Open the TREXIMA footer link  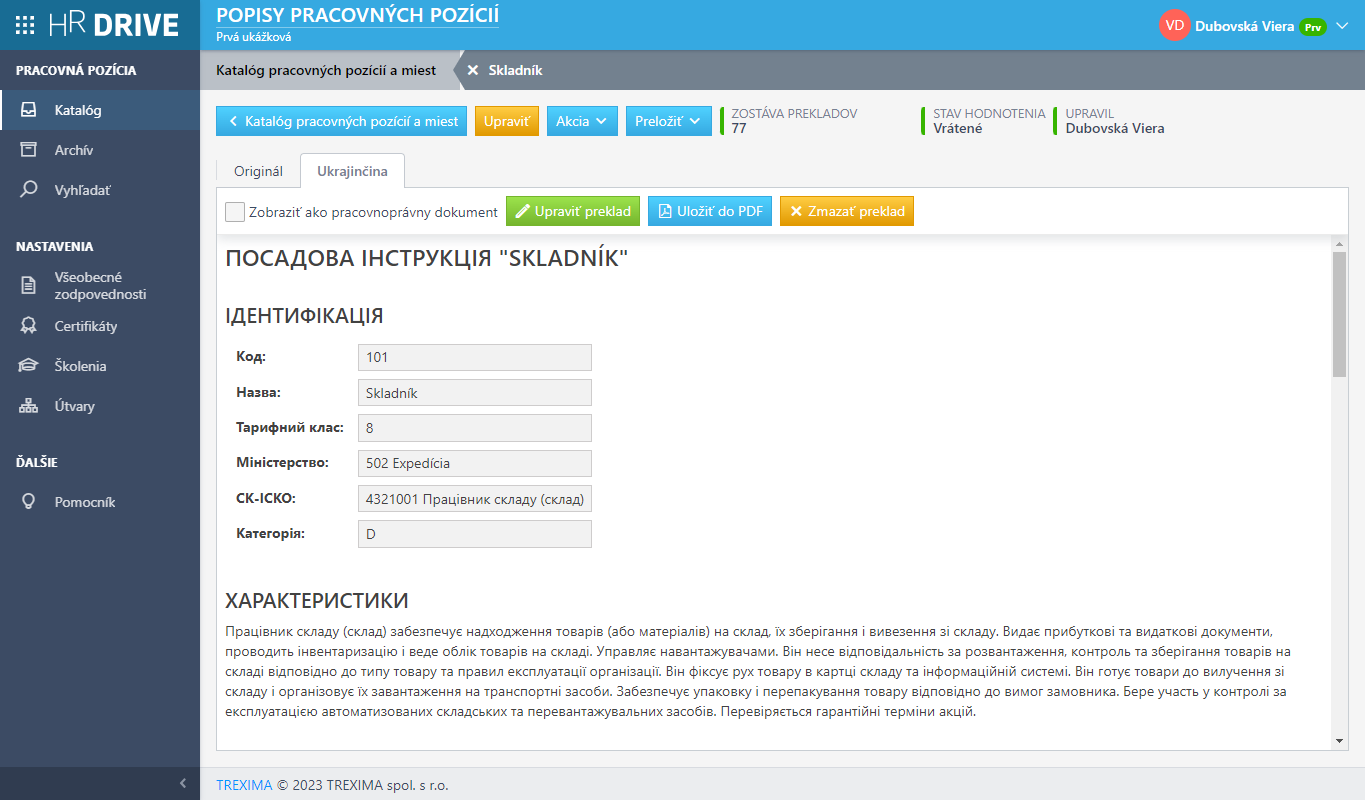pyautogui.click(x=244, y=785)
